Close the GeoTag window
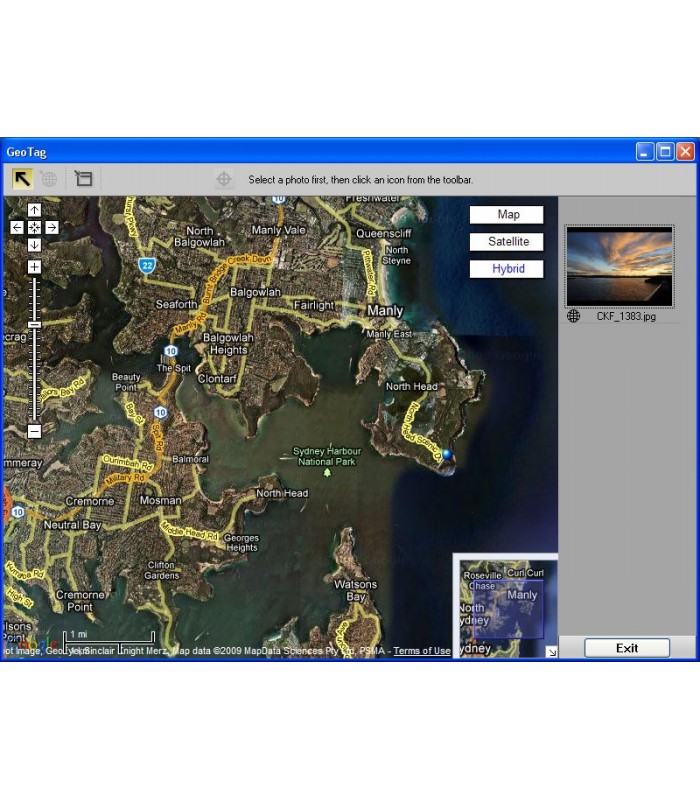Screen dimensions: 700x800 click(686, 152)
